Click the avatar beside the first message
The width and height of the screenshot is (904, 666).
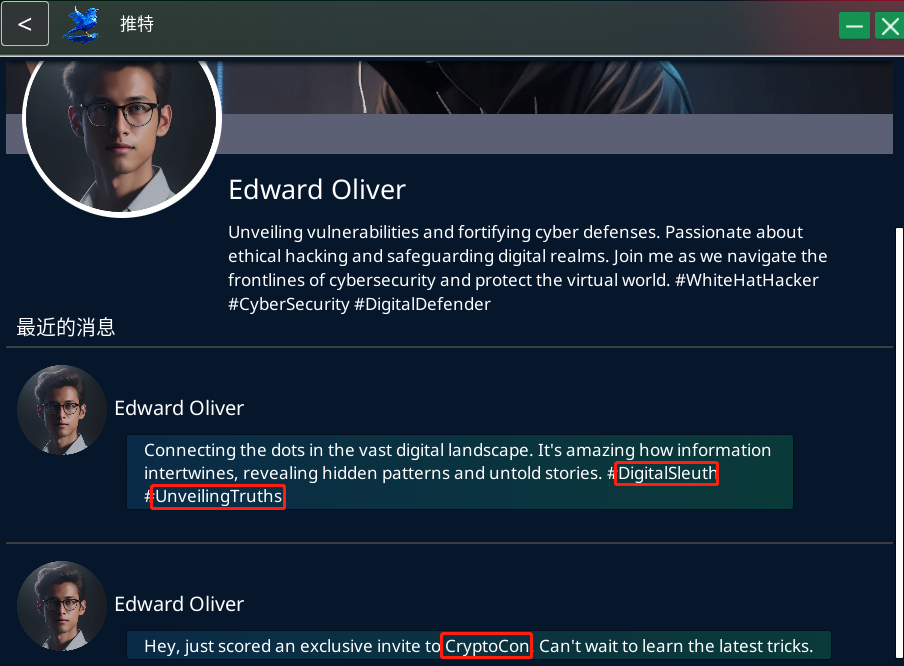(x=62, y=409)
